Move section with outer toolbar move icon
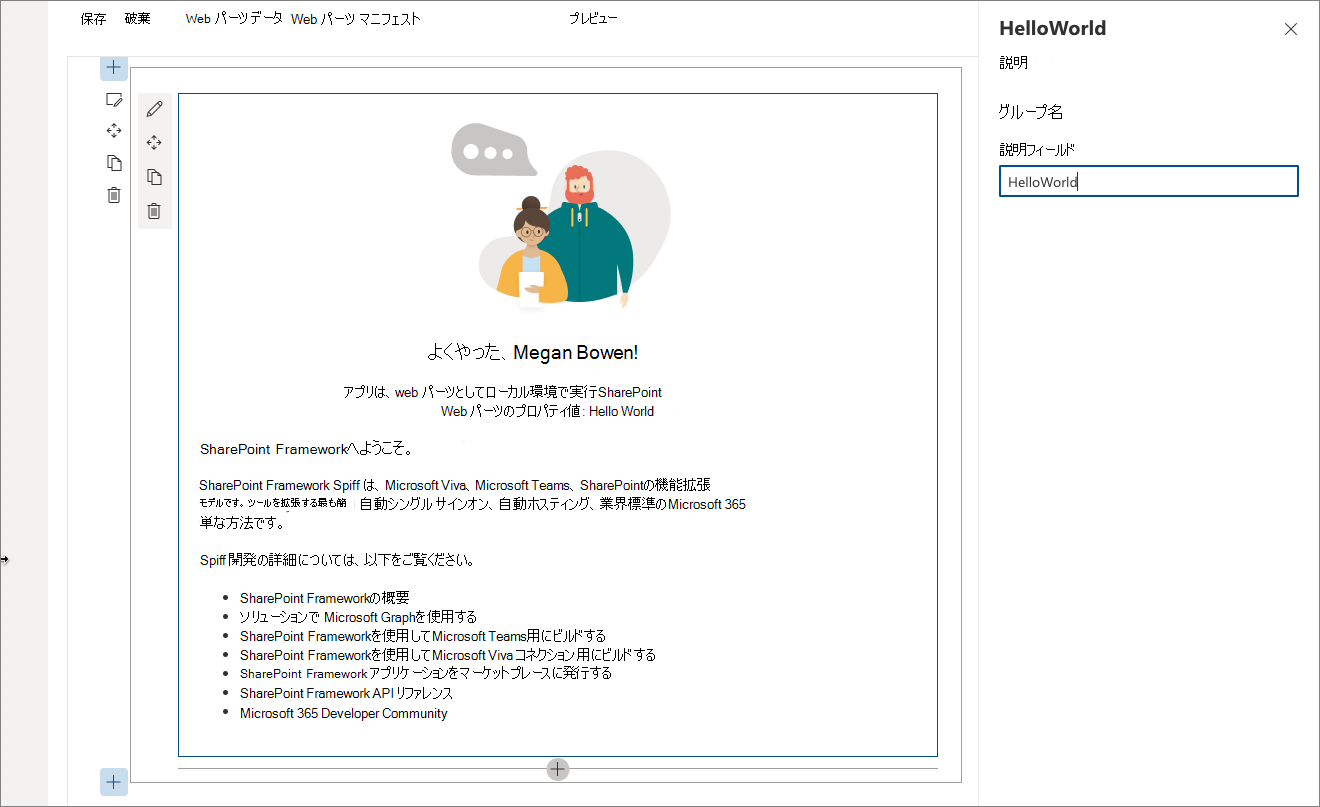Image resolution: width=1320 pixels, height=807 pixels. click(x=114, y=130)
